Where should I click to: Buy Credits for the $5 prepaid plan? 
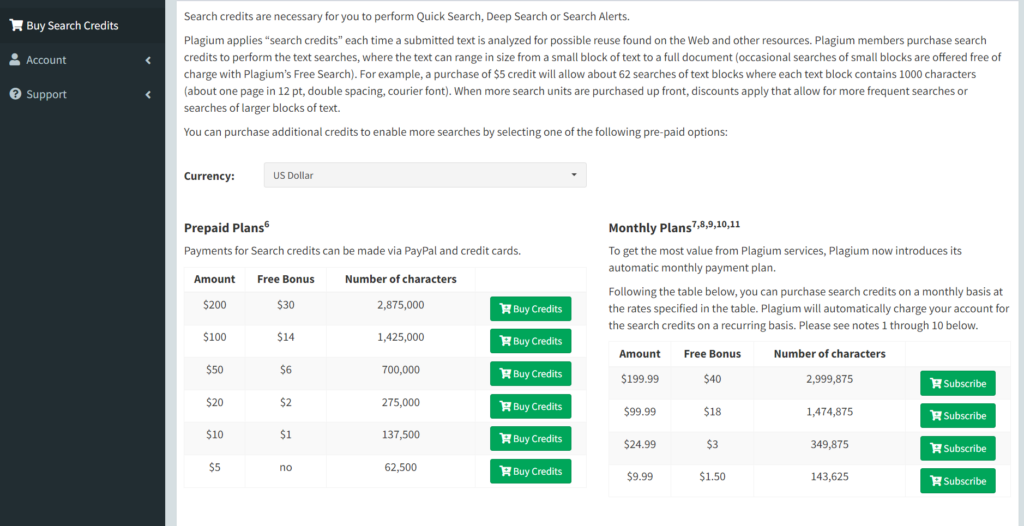(530, 471)
